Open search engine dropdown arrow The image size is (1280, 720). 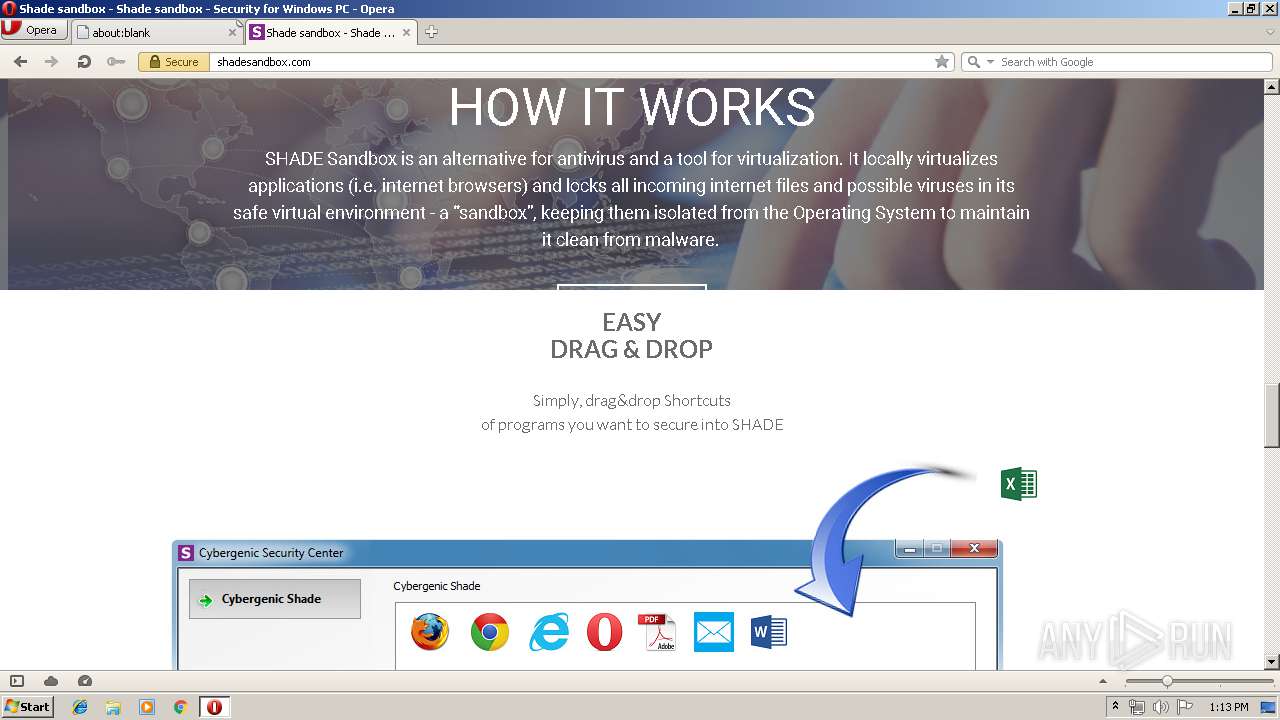click(990, 62)
